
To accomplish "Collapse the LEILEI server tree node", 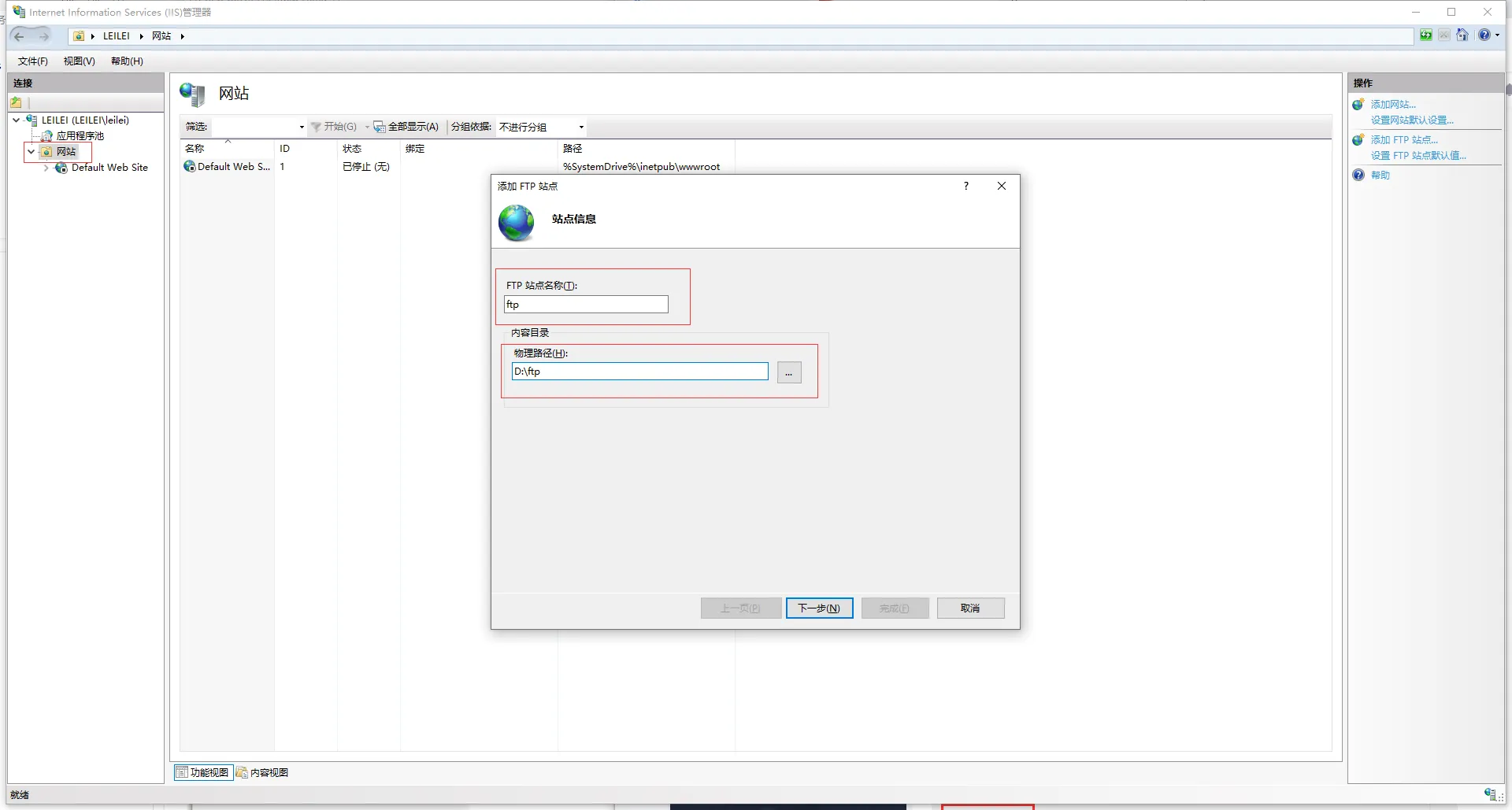I will pos(16,120).
